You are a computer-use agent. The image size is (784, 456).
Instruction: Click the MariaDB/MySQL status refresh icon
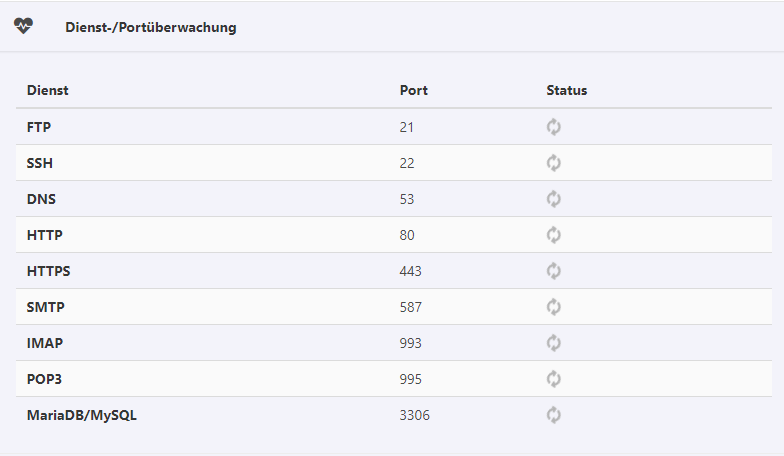(554, 415)
